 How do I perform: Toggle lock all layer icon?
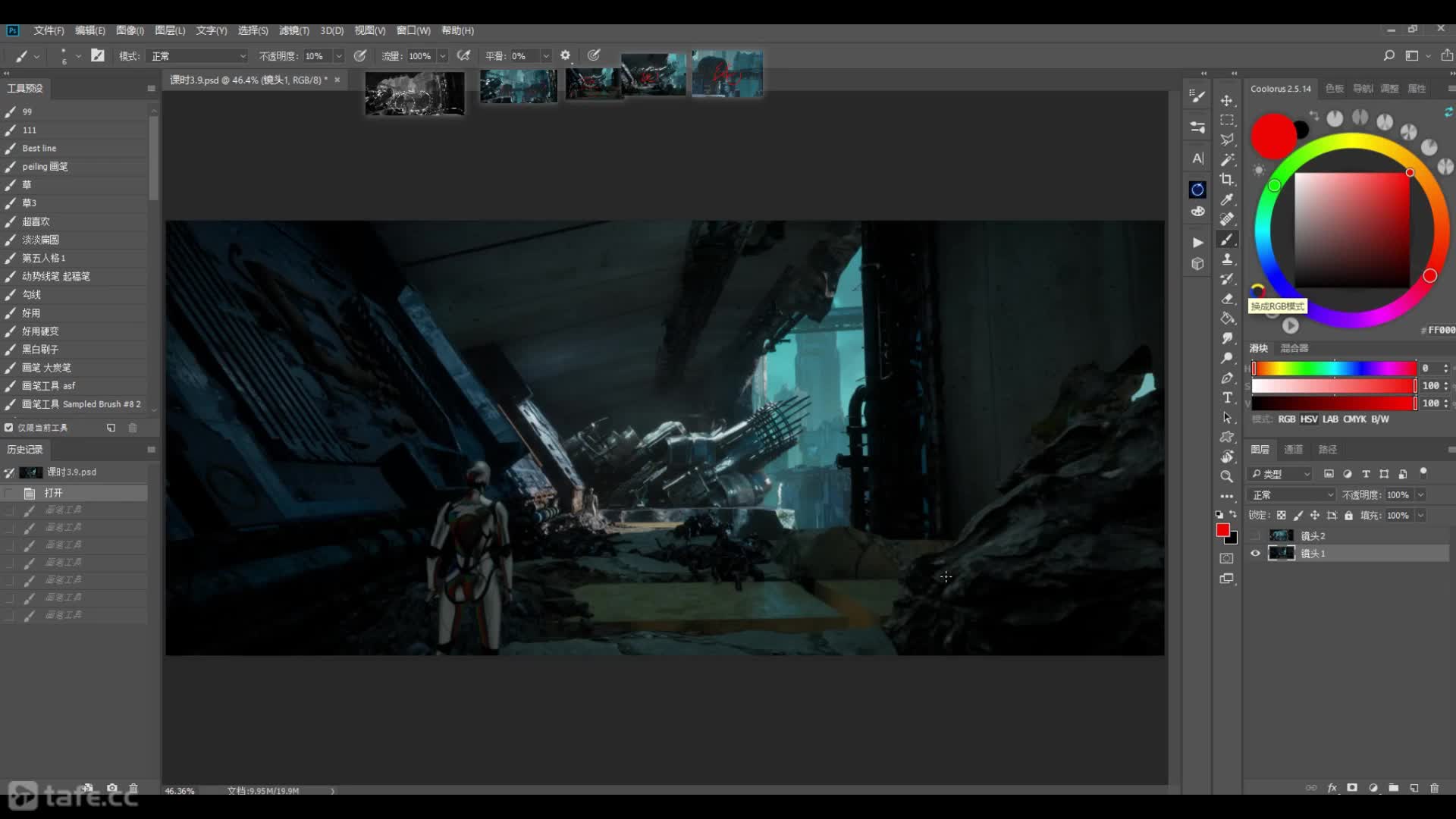point(1348,516)
